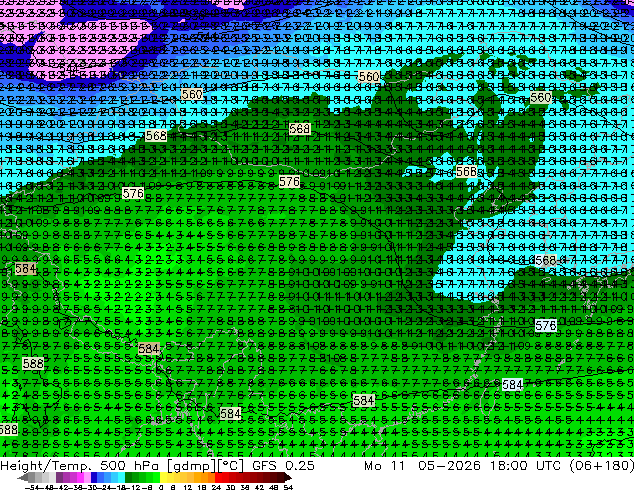
Task: Select the '500 hPa' level text
Action: tap(128, 465)
